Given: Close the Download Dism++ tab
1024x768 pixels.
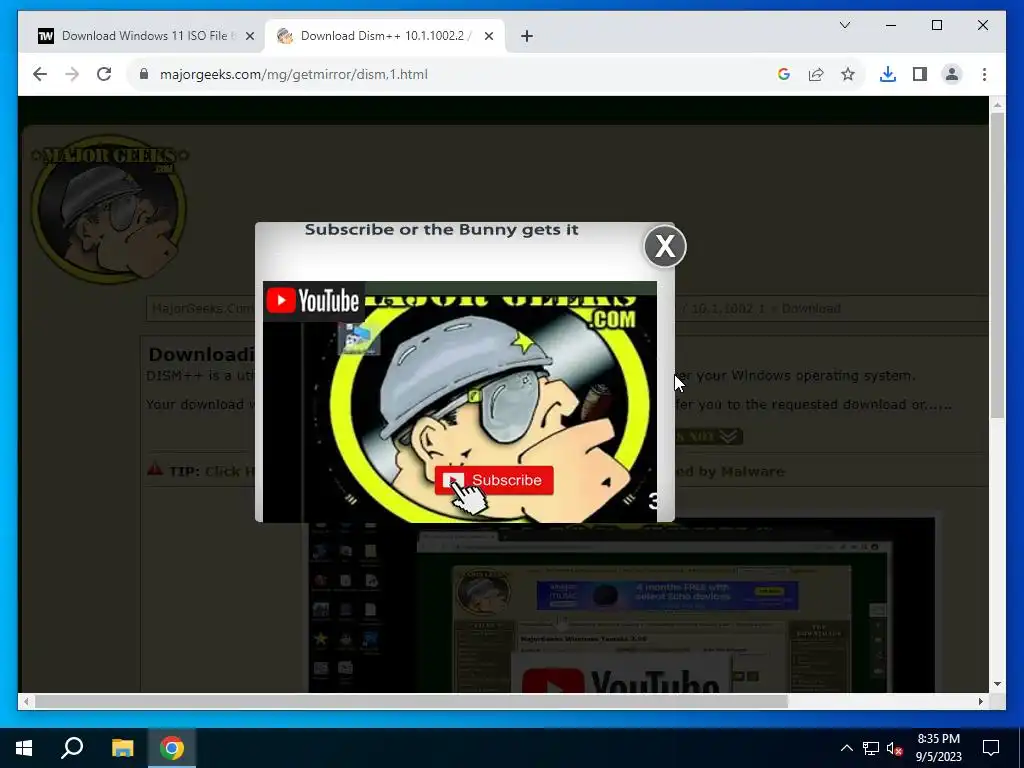Looking at the screenshot, I should tap(488, 37).
